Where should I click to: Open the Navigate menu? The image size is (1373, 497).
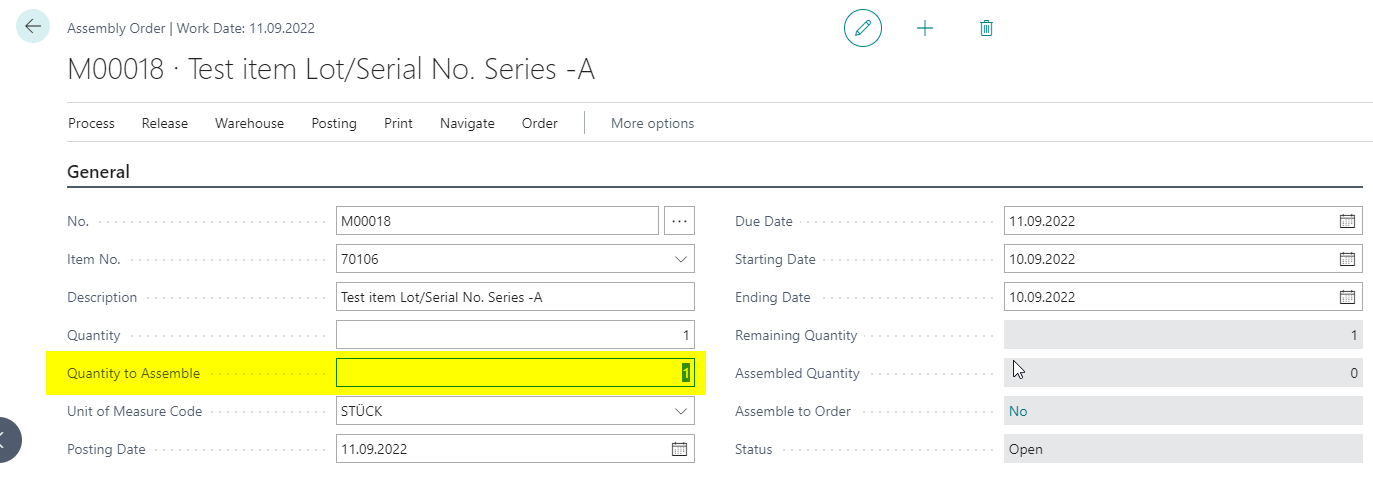[x=467, y=123]
